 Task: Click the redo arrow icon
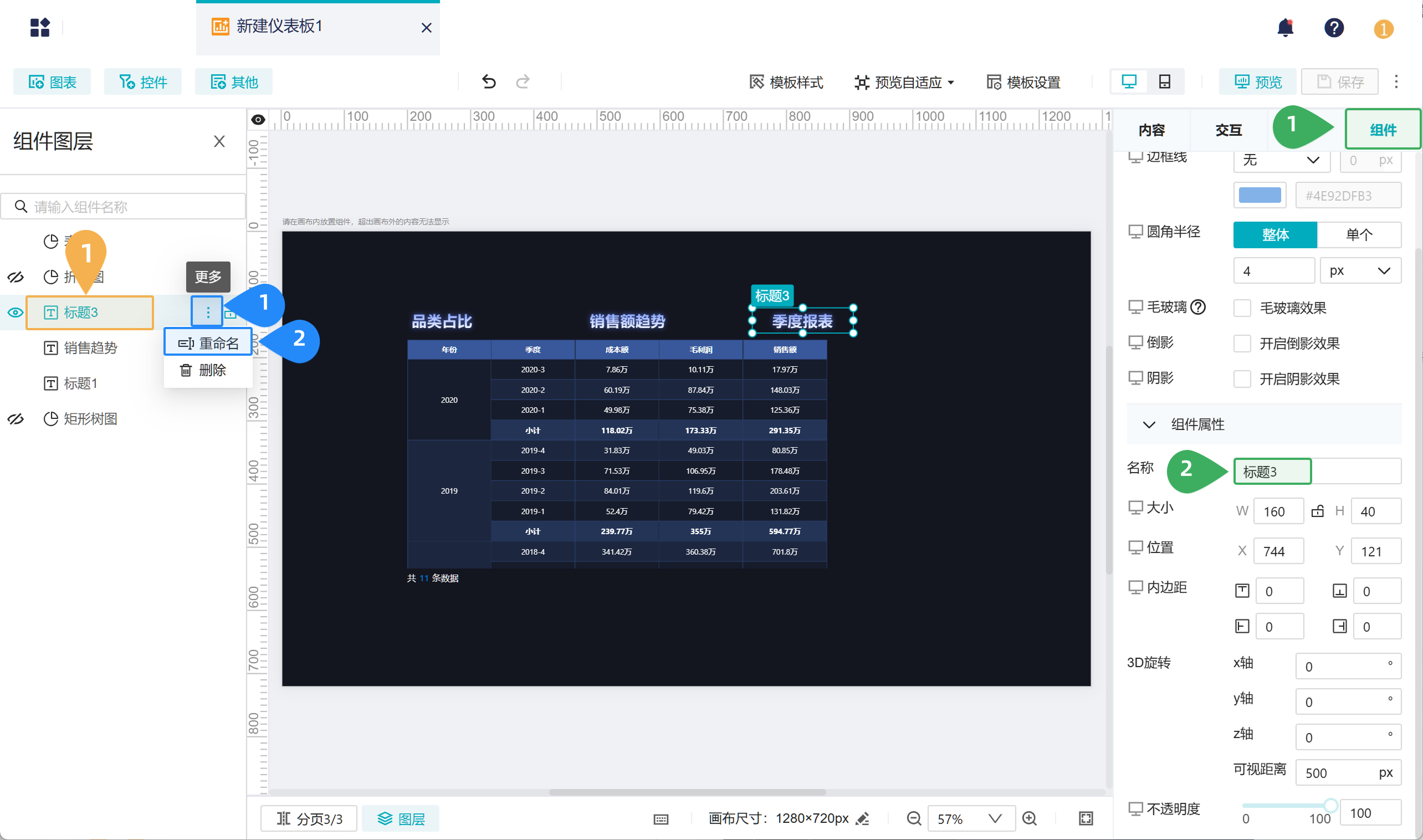pos(523,82)
